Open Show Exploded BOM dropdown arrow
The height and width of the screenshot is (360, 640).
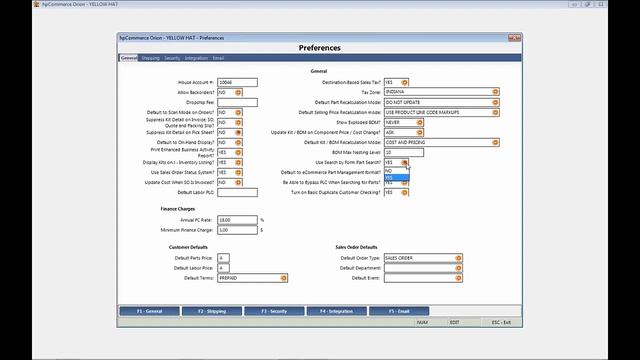420,122
